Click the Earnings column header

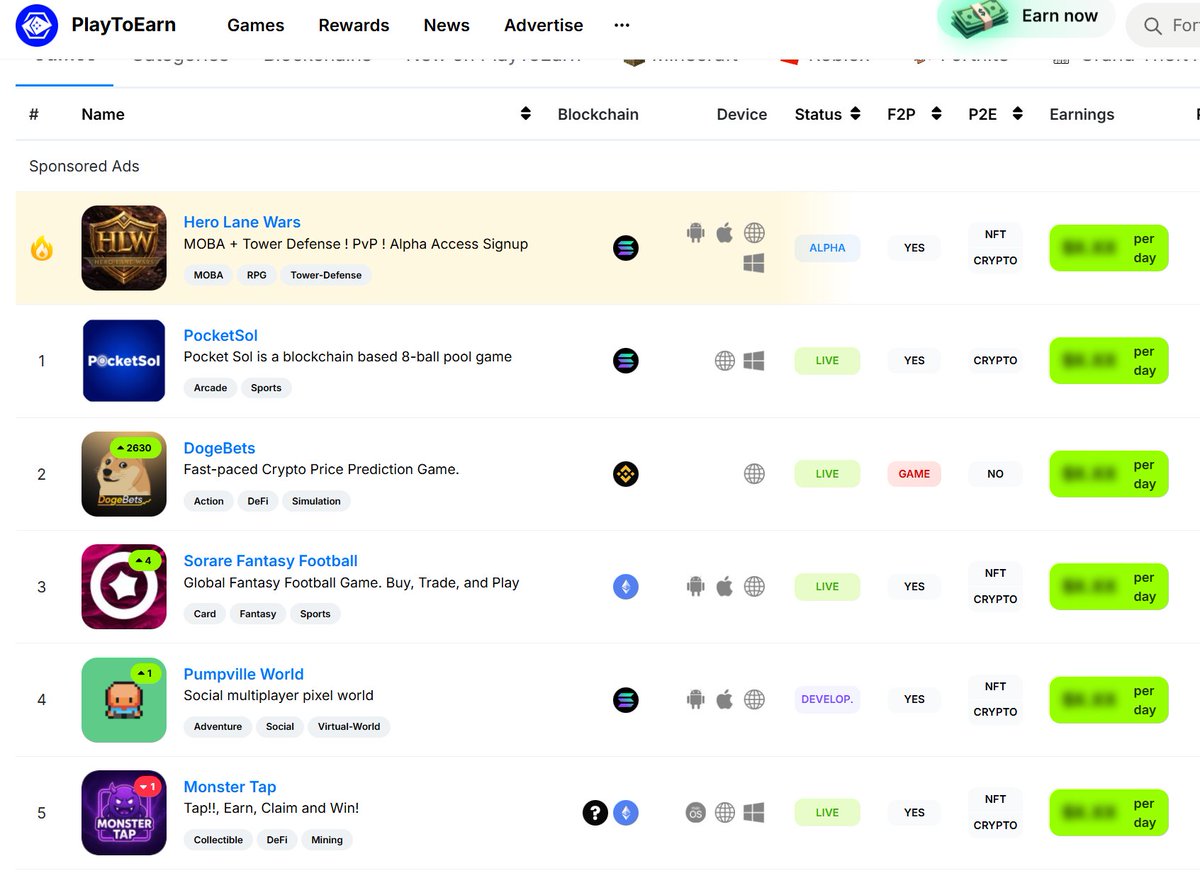[1081, 114]
